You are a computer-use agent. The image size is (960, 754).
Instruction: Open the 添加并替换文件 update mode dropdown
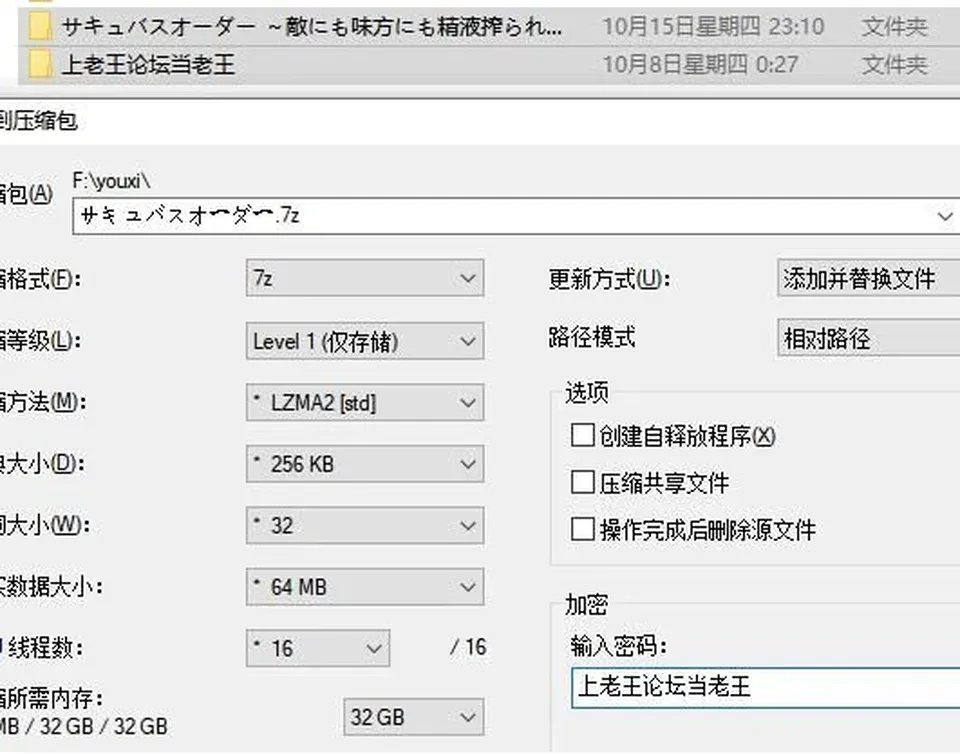tap(869, 278)
